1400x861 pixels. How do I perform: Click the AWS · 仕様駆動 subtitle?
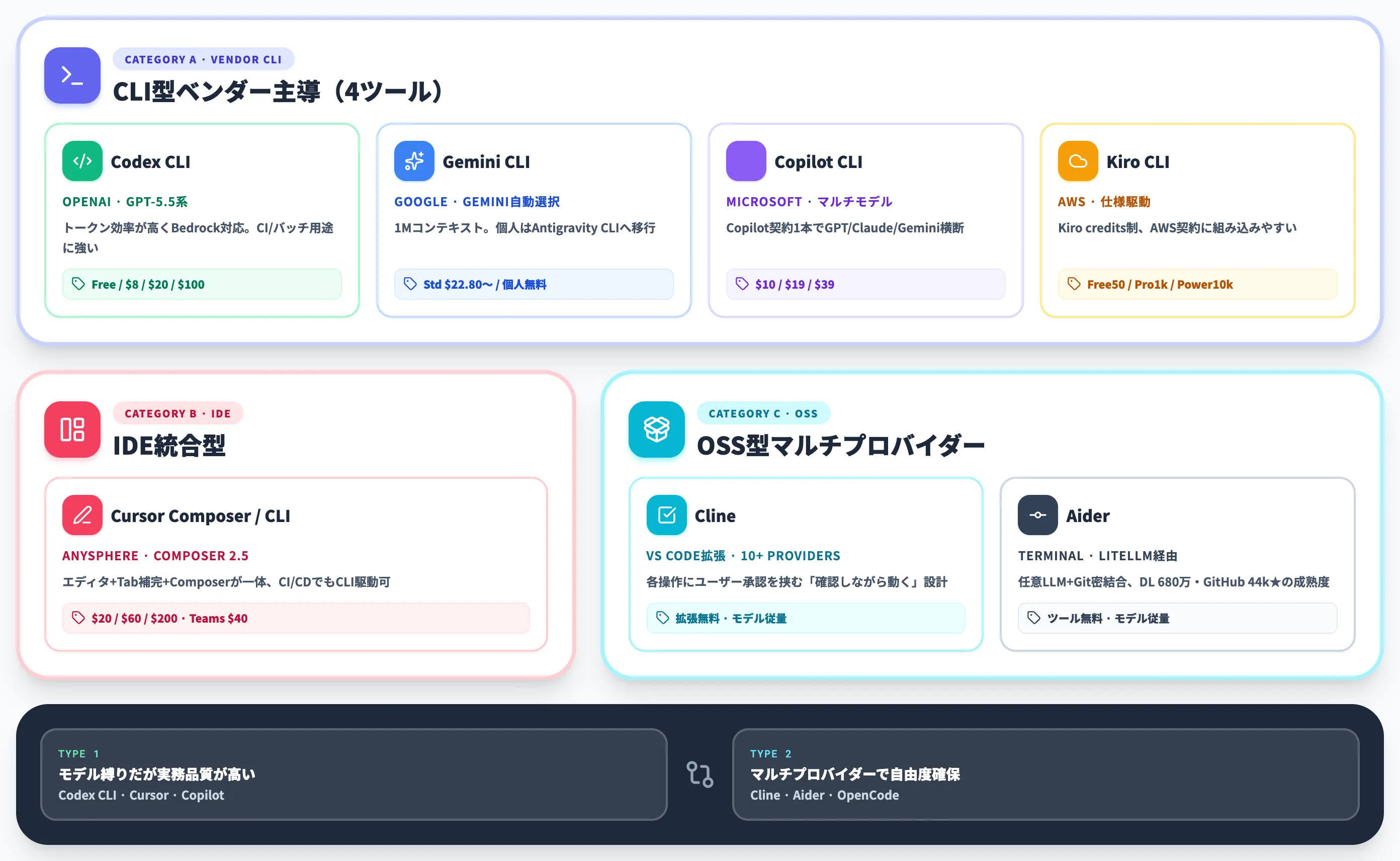point(1104,202)
